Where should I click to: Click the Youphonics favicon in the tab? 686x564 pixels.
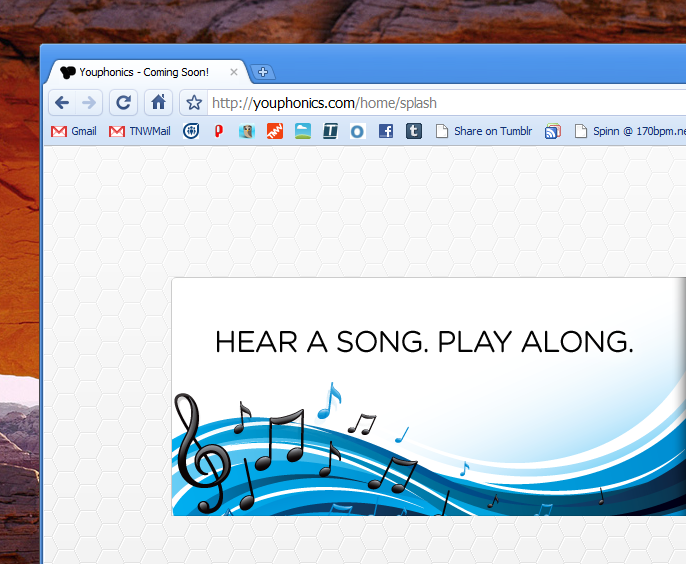[x=68, y=72]
